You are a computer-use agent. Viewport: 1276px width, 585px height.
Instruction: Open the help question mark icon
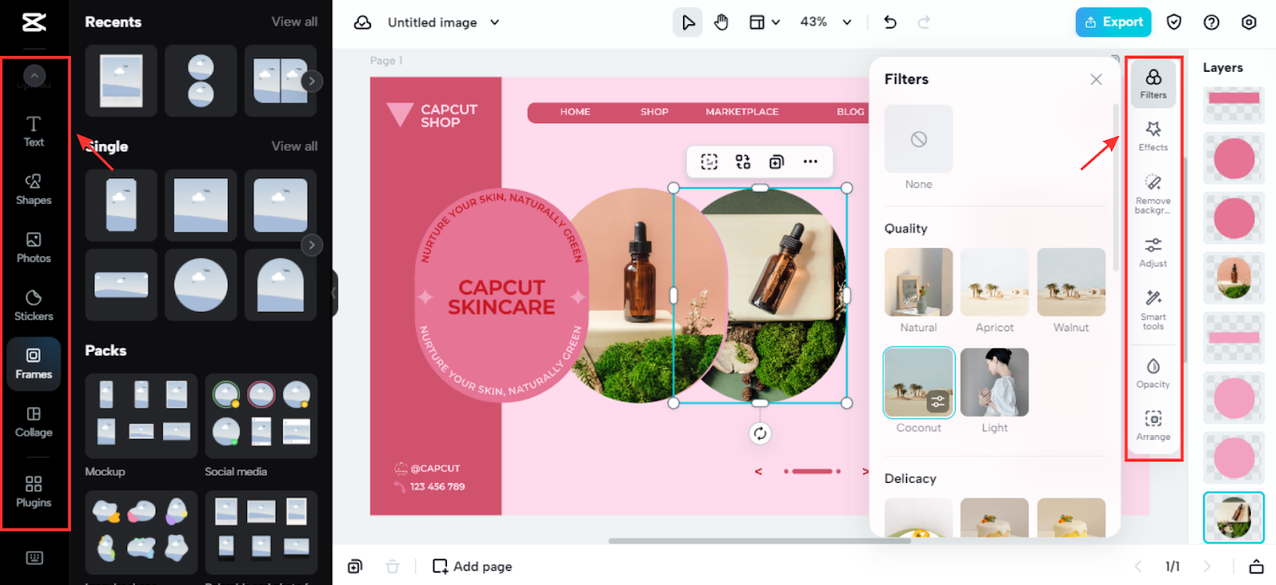(x=1212, y=22)
